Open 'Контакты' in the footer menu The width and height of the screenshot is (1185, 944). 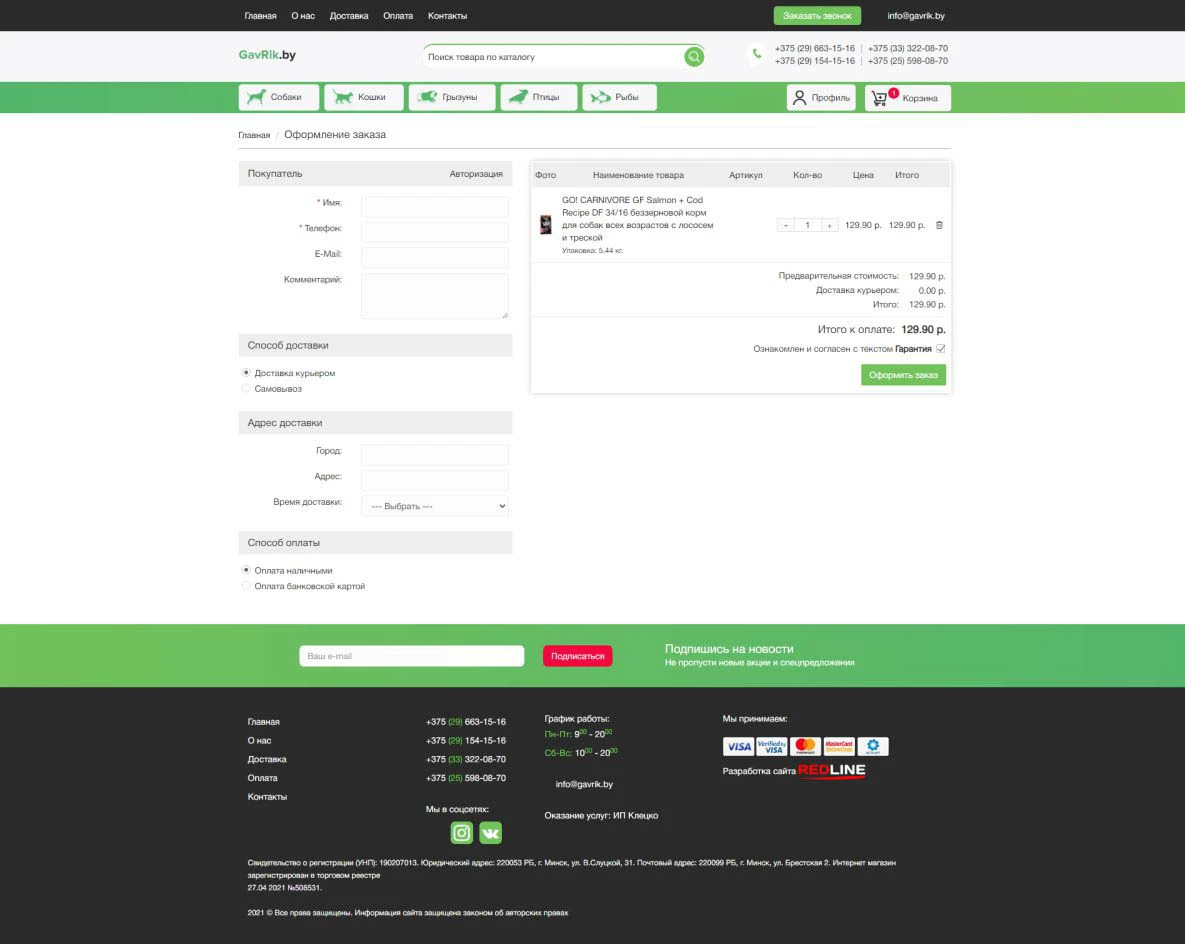click(x=268, y=797)
